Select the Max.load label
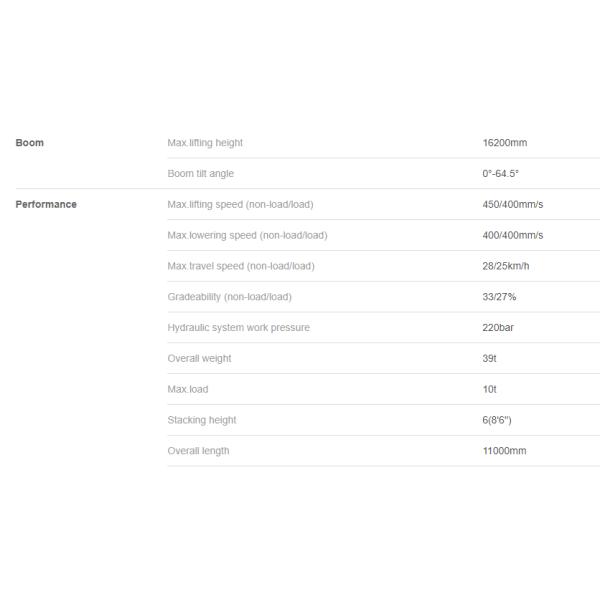 tap(188, 389)
